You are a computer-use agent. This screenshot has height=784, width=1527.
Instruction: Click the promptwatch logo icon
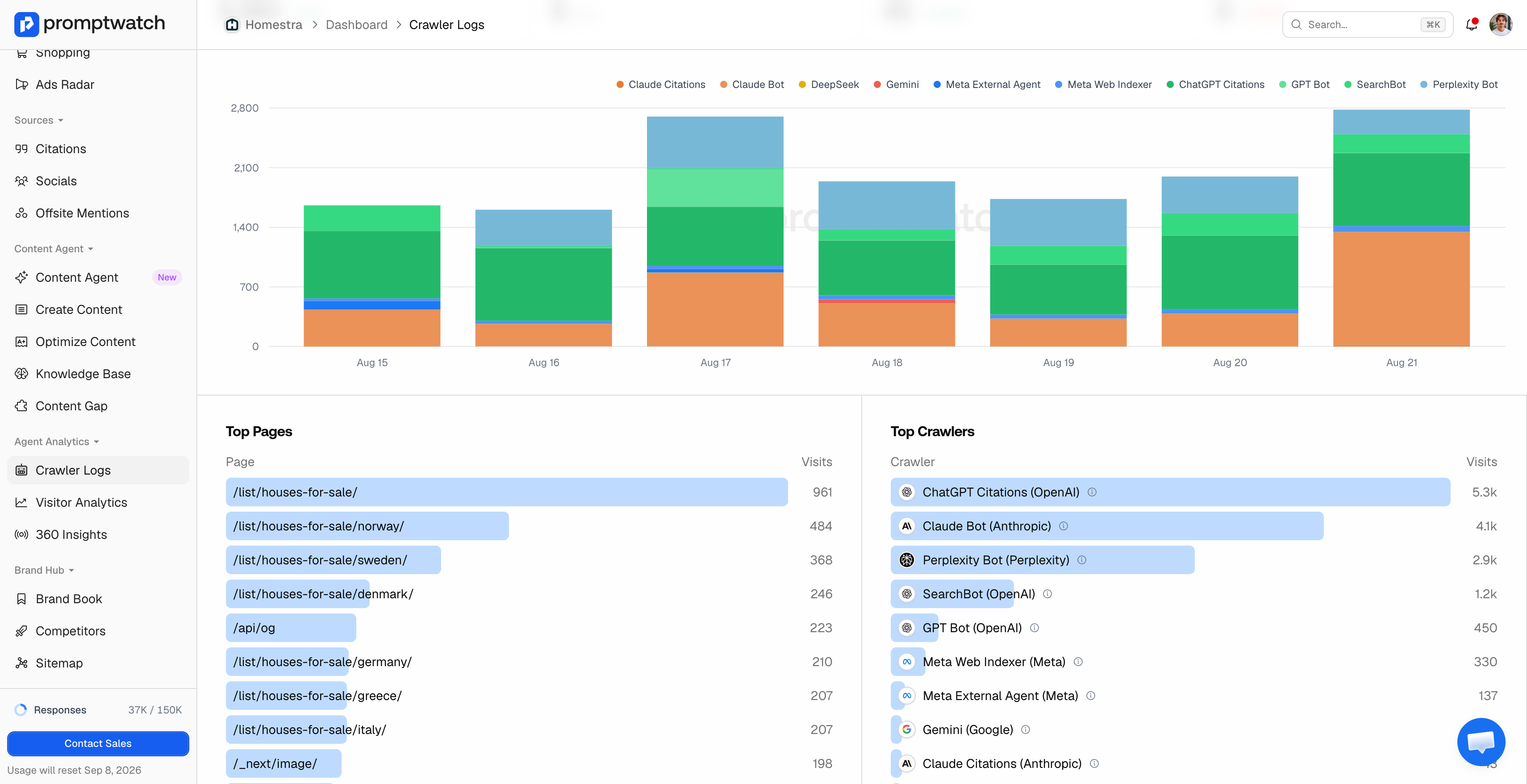pyautogui.click(x=26, y=24)
